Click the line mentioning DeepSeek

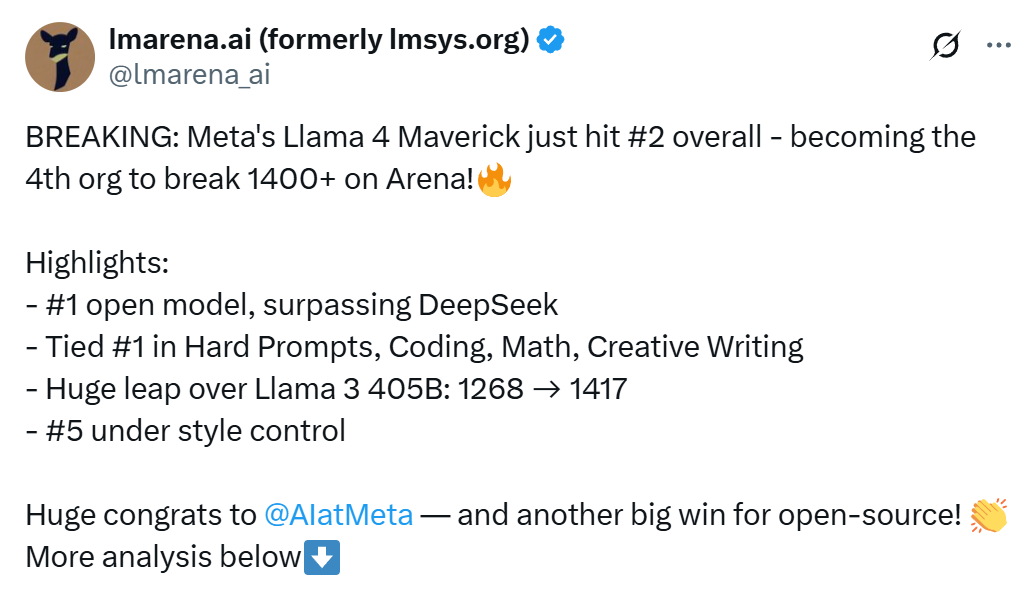point(290,304)
